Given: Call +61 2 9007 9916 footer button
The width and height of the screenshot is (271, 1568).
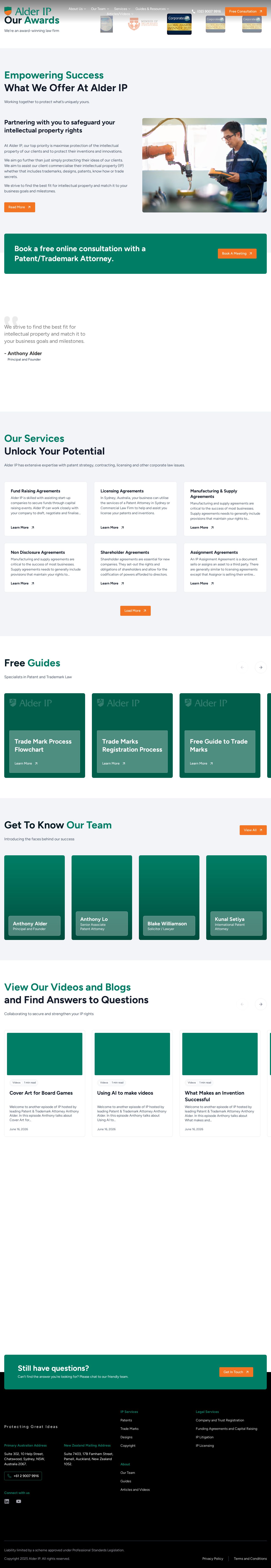Looking at the screenshot, I should (23, 1476).
